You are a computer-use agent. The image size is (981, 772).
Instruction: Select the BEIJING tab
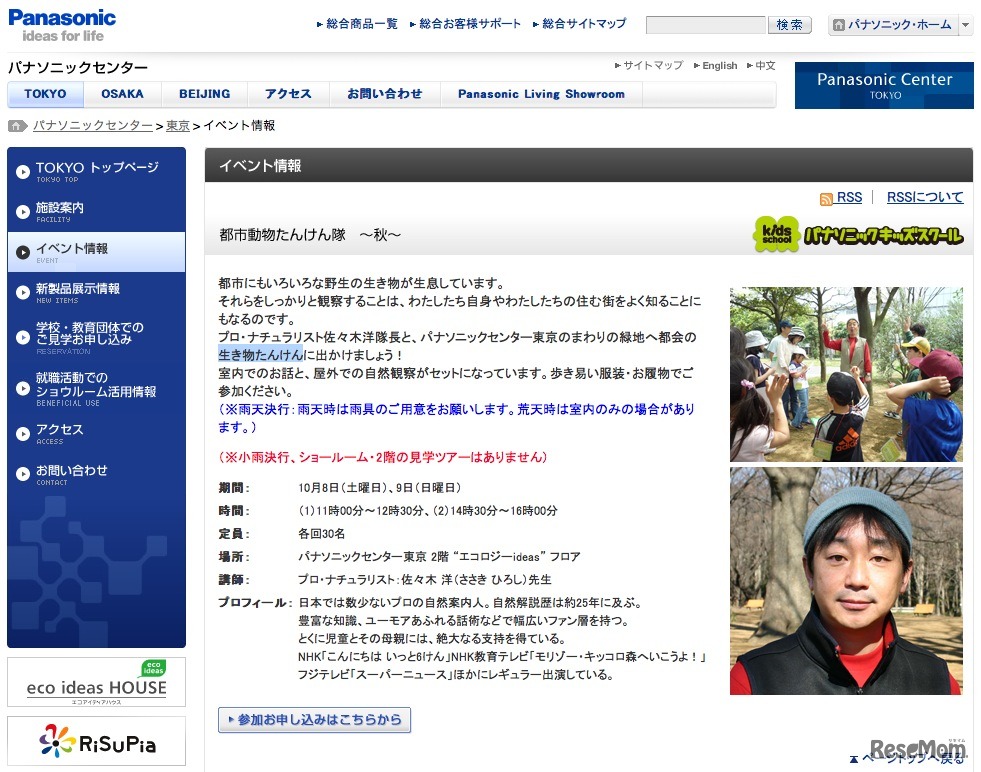point(204,94)
